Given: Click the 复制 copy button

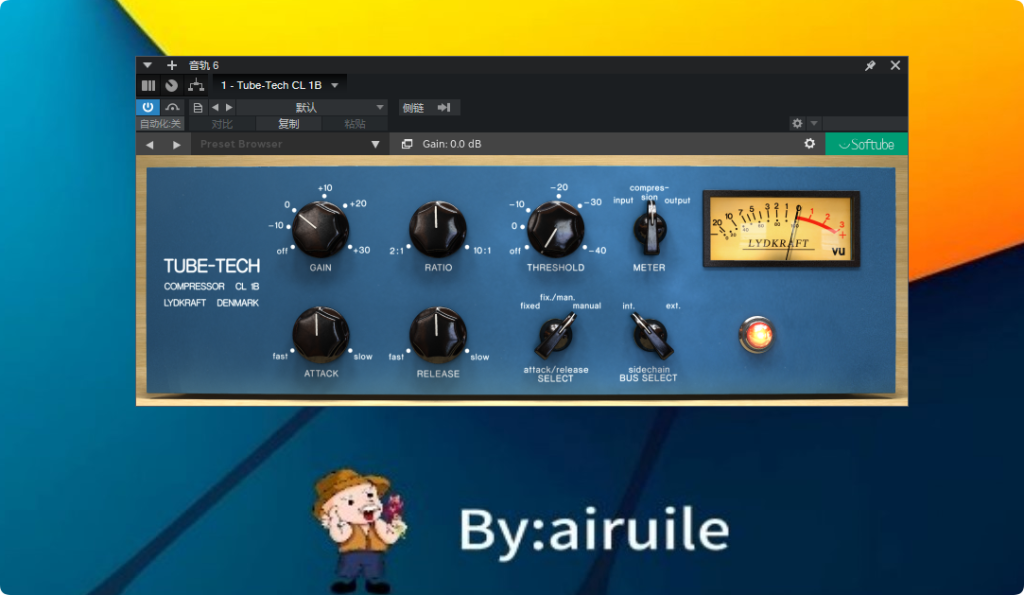Looking at the screenshot, I should click(289, 123).
